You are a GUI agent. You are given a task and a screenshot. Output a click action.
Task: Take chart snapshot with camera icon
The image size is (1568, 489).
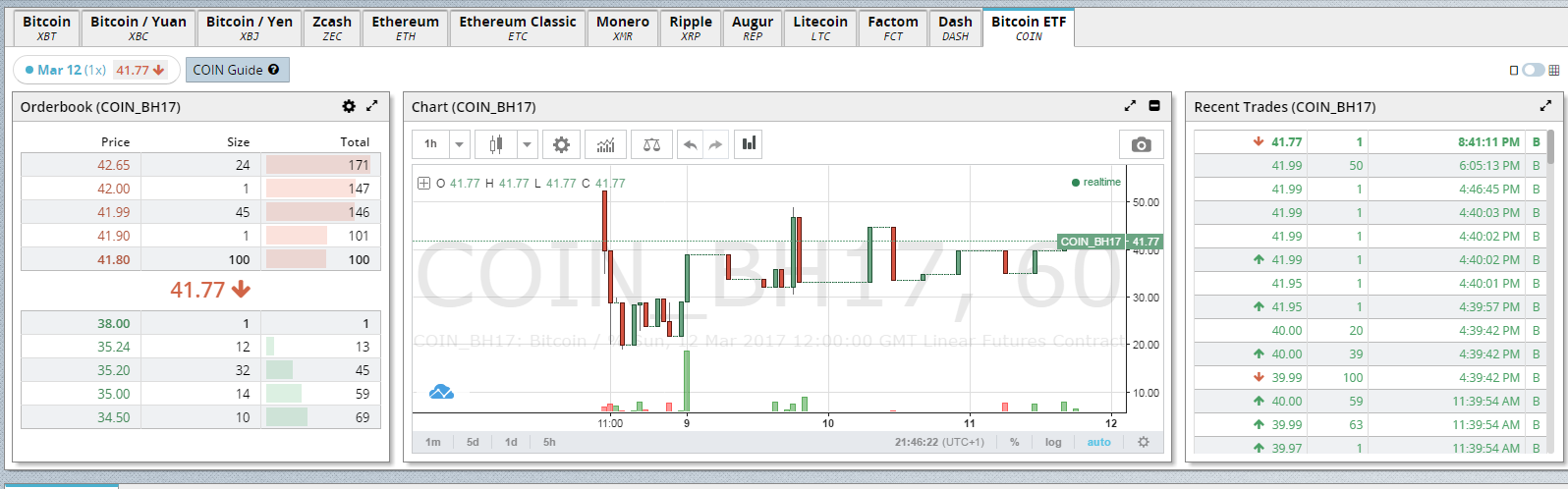coord(1141,144)
